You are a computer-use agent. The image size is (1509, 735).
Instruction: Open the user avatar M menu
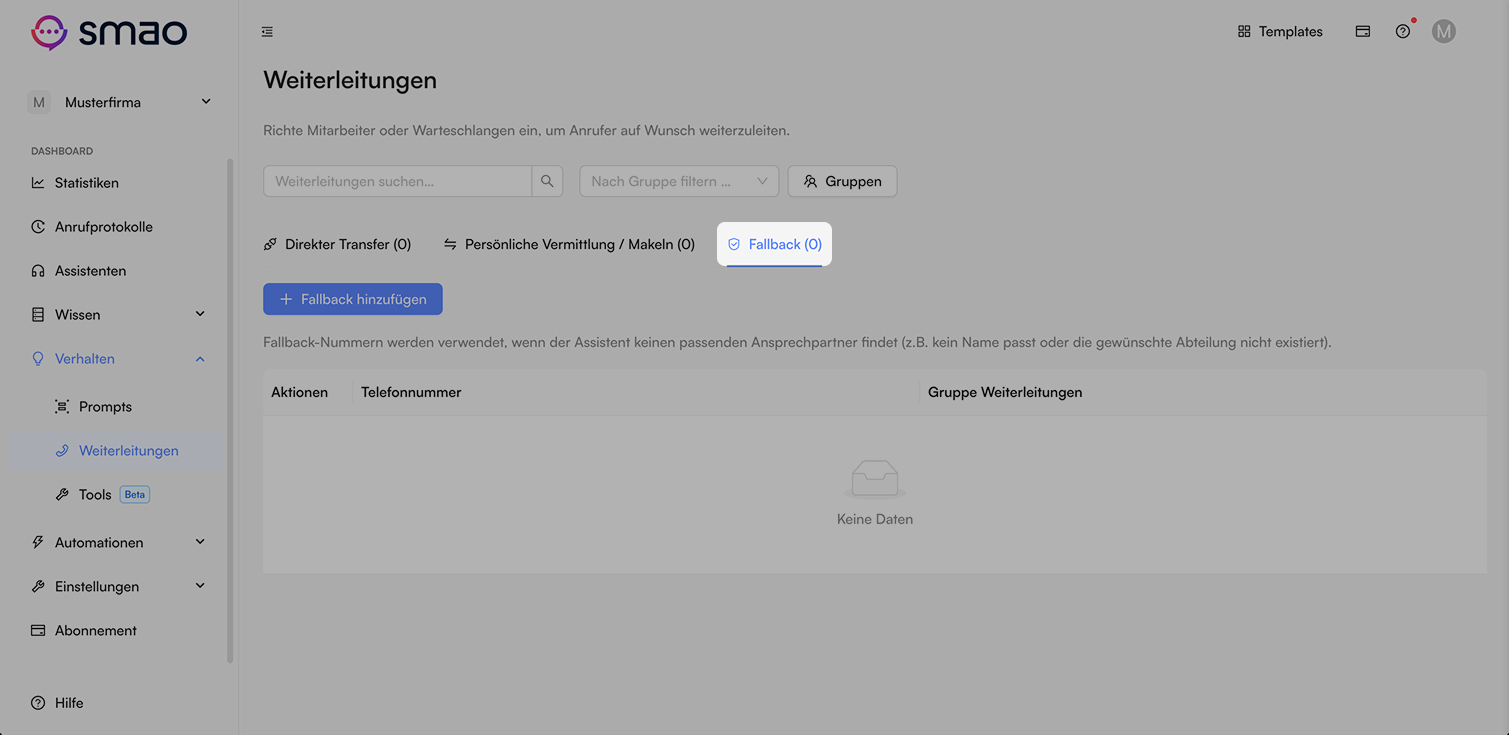click(x=1443, y=32)
